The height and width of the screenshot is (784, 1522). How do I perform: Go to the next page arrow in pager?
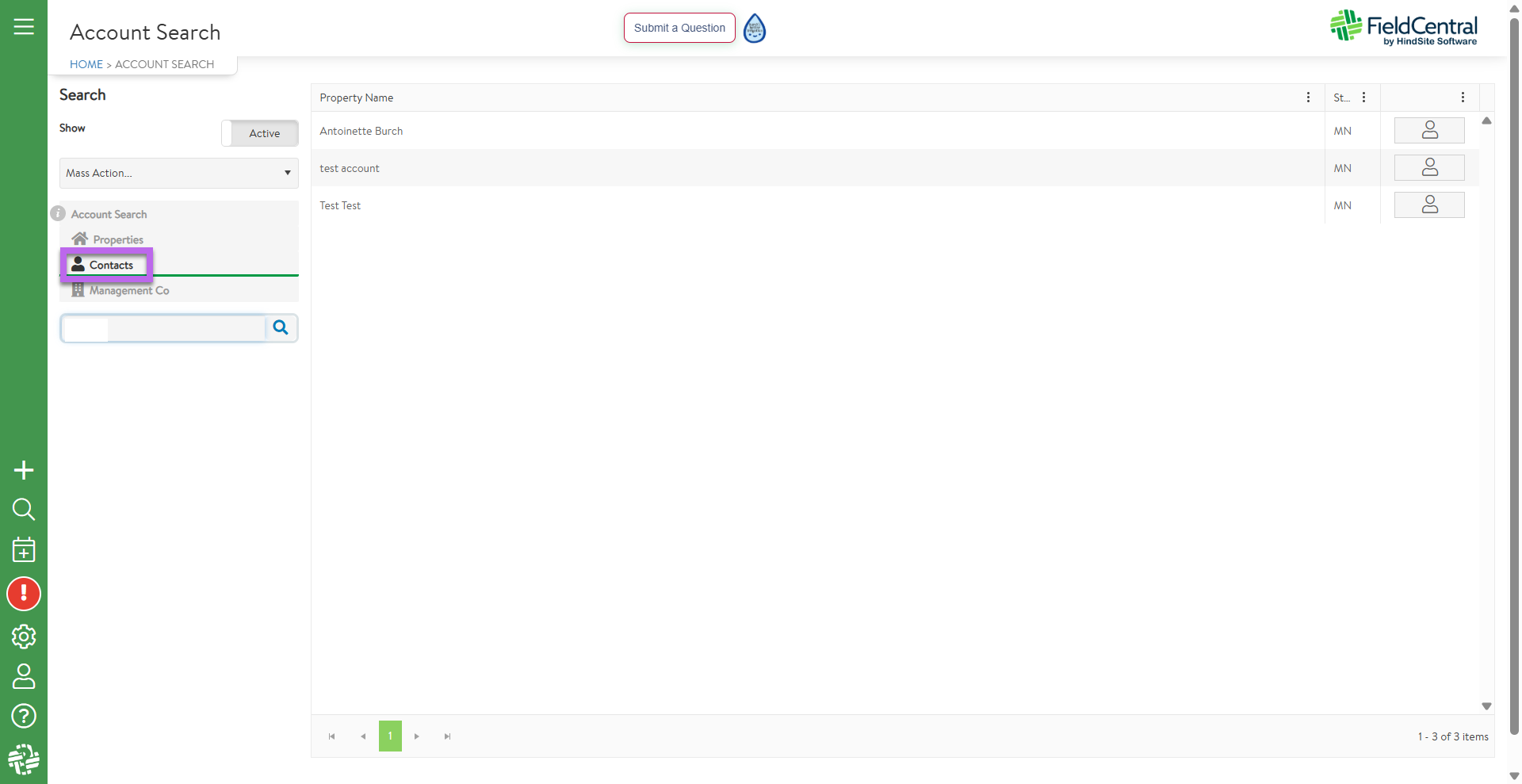(x=417, y=736)
